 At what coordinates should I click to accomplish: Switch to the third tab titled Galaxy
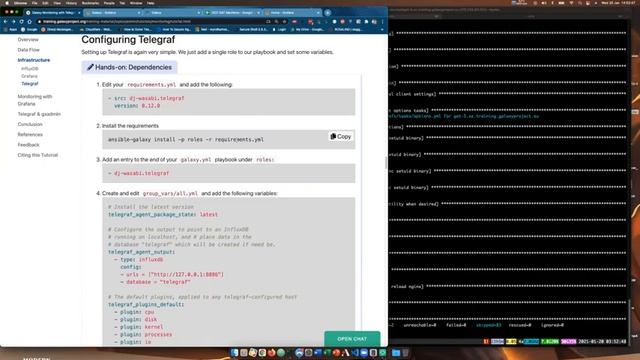point(172,13)
